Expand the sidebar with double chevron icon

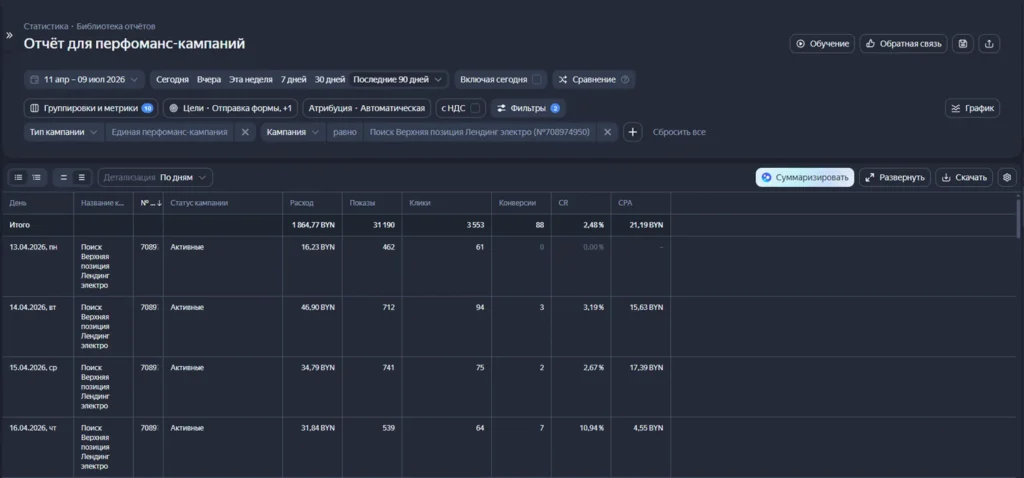pyautogui.click(x=9, y=35)
